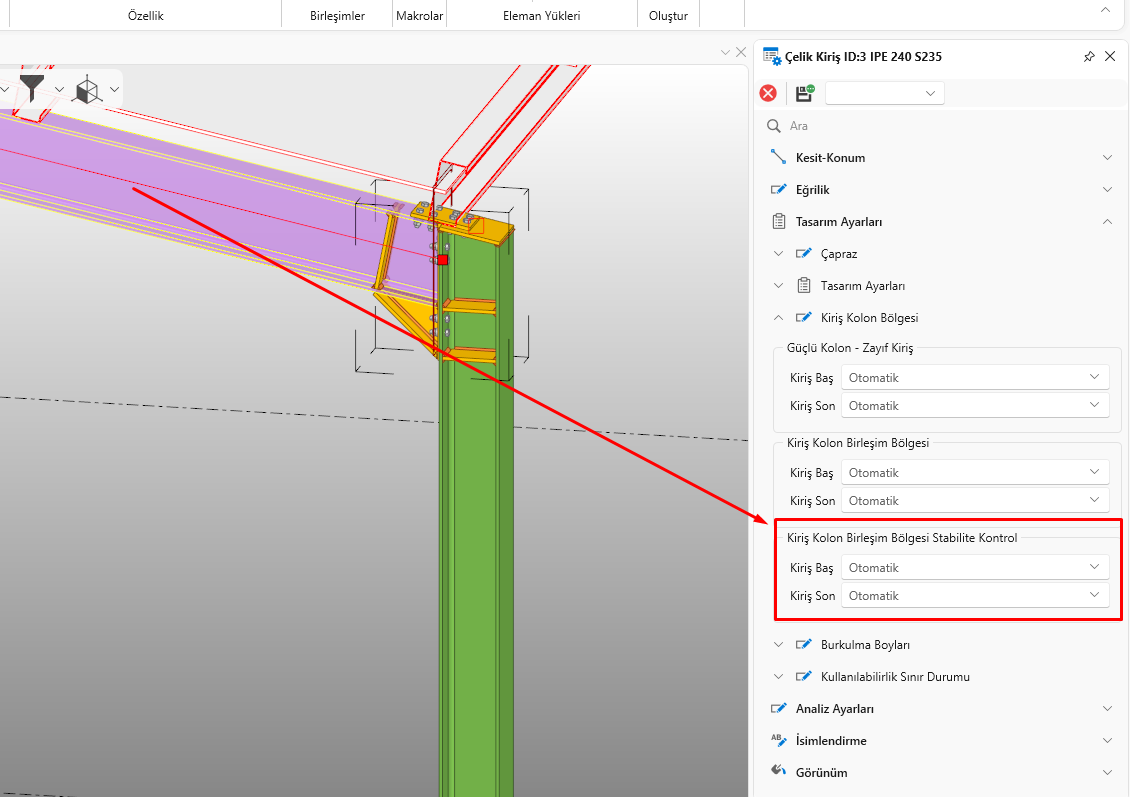Click the 3D view cube icon

point(88,90)
